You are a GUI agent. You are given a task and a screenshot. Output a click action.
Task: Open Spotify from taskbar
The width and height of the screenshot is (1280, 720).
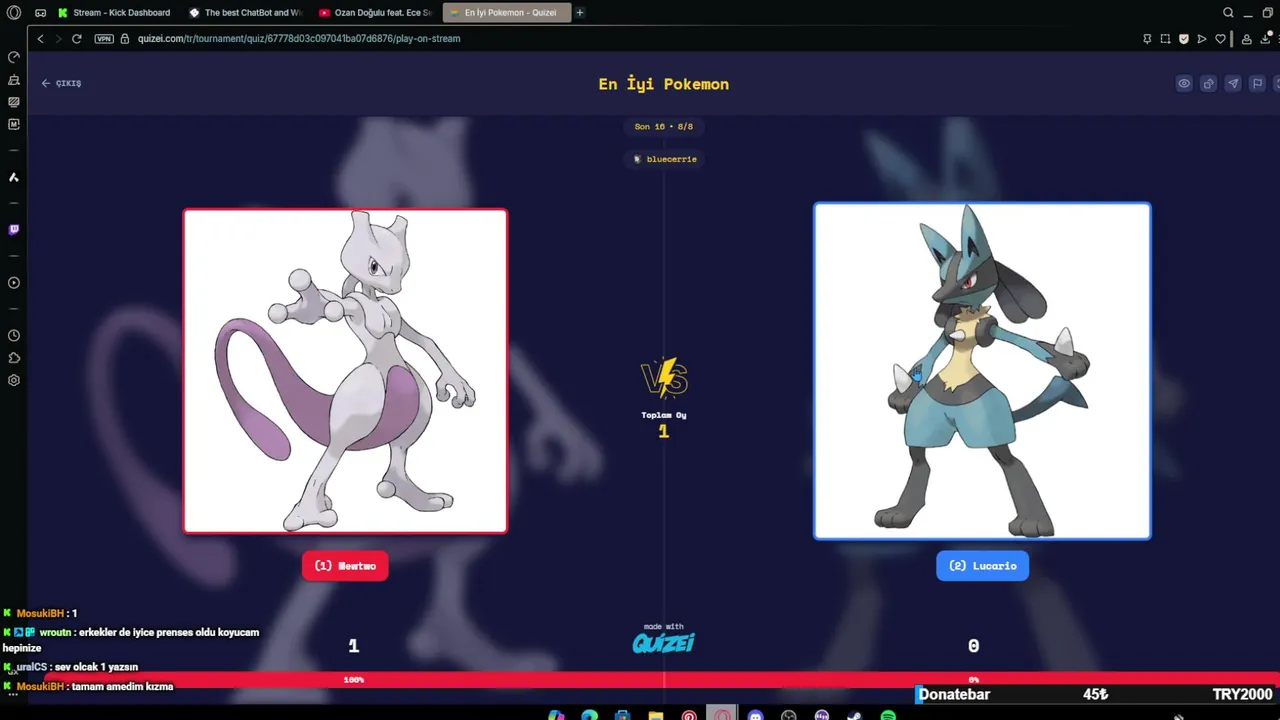click(x=888, y=716)
